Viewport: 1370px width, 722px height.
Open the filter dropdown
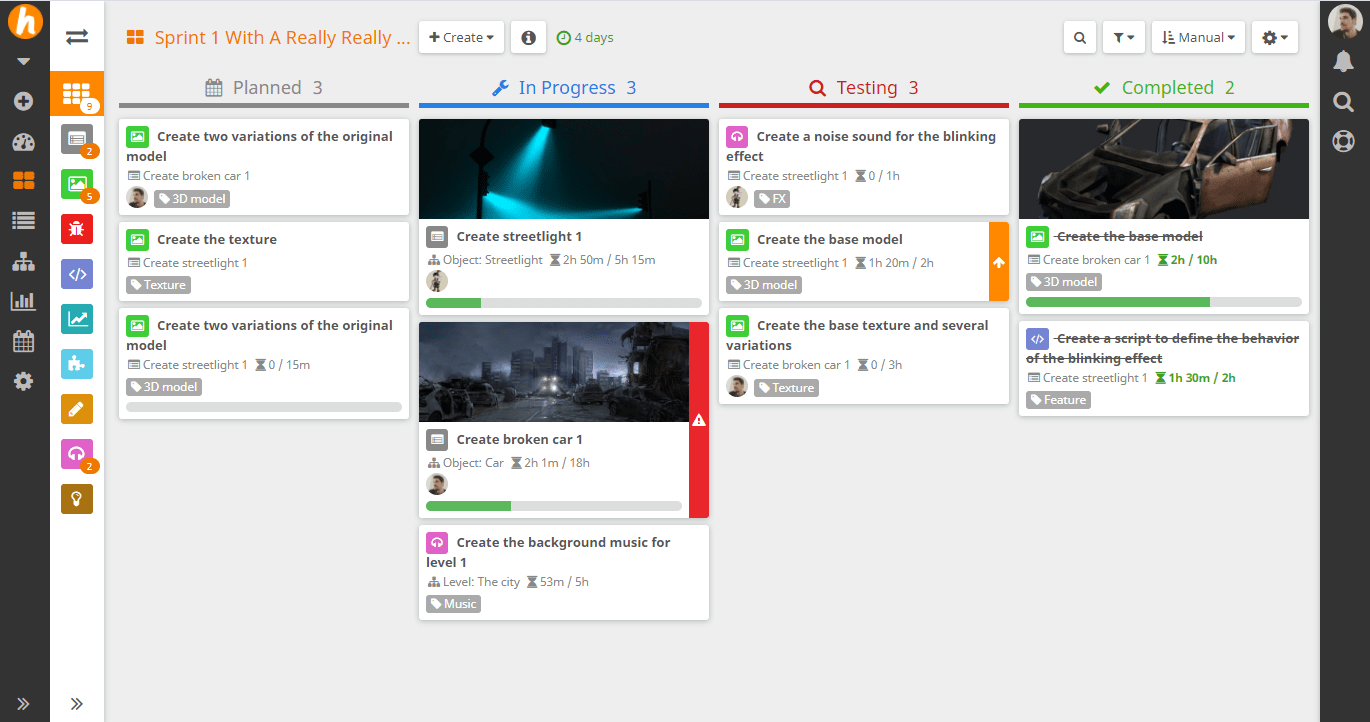(1123, 38)
